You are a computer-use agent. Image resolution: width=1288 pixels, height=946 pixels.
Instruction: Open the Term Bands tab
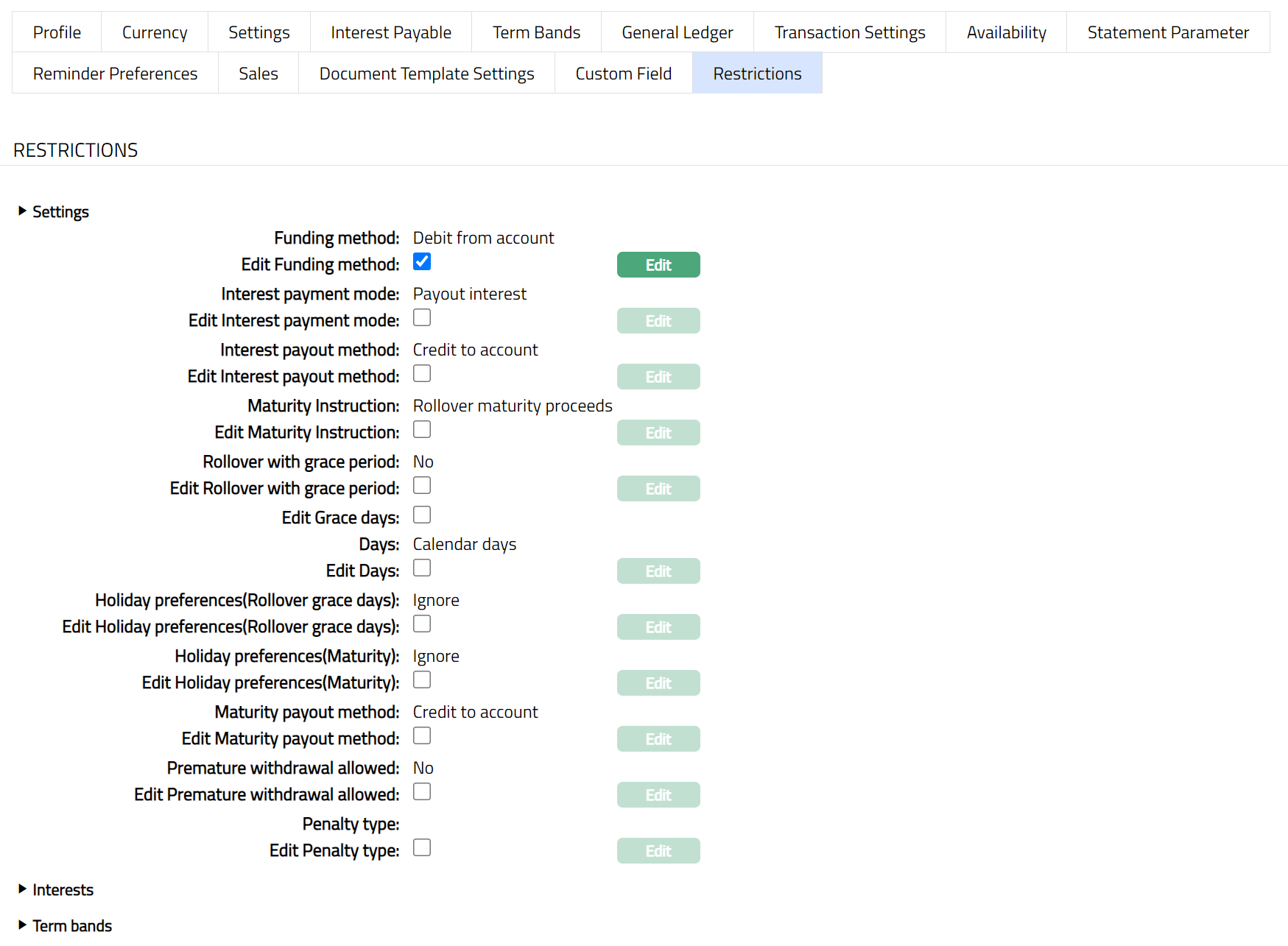click(536, 32)
